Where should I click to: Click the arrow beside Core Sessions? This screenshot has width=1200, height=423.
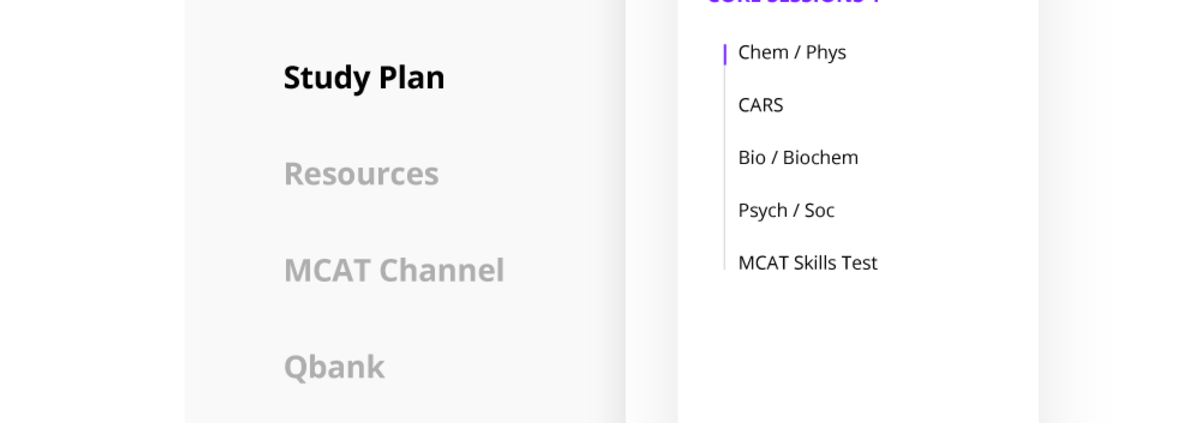tap(876, 2)
